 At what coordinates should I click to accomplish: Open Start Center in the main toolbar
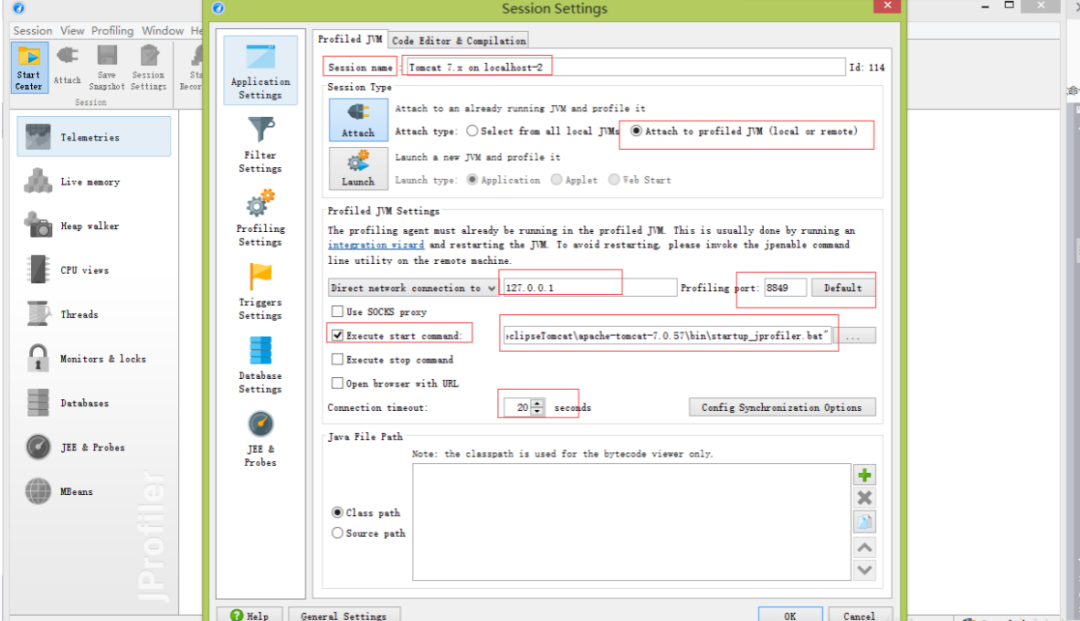tap(29, 67)
